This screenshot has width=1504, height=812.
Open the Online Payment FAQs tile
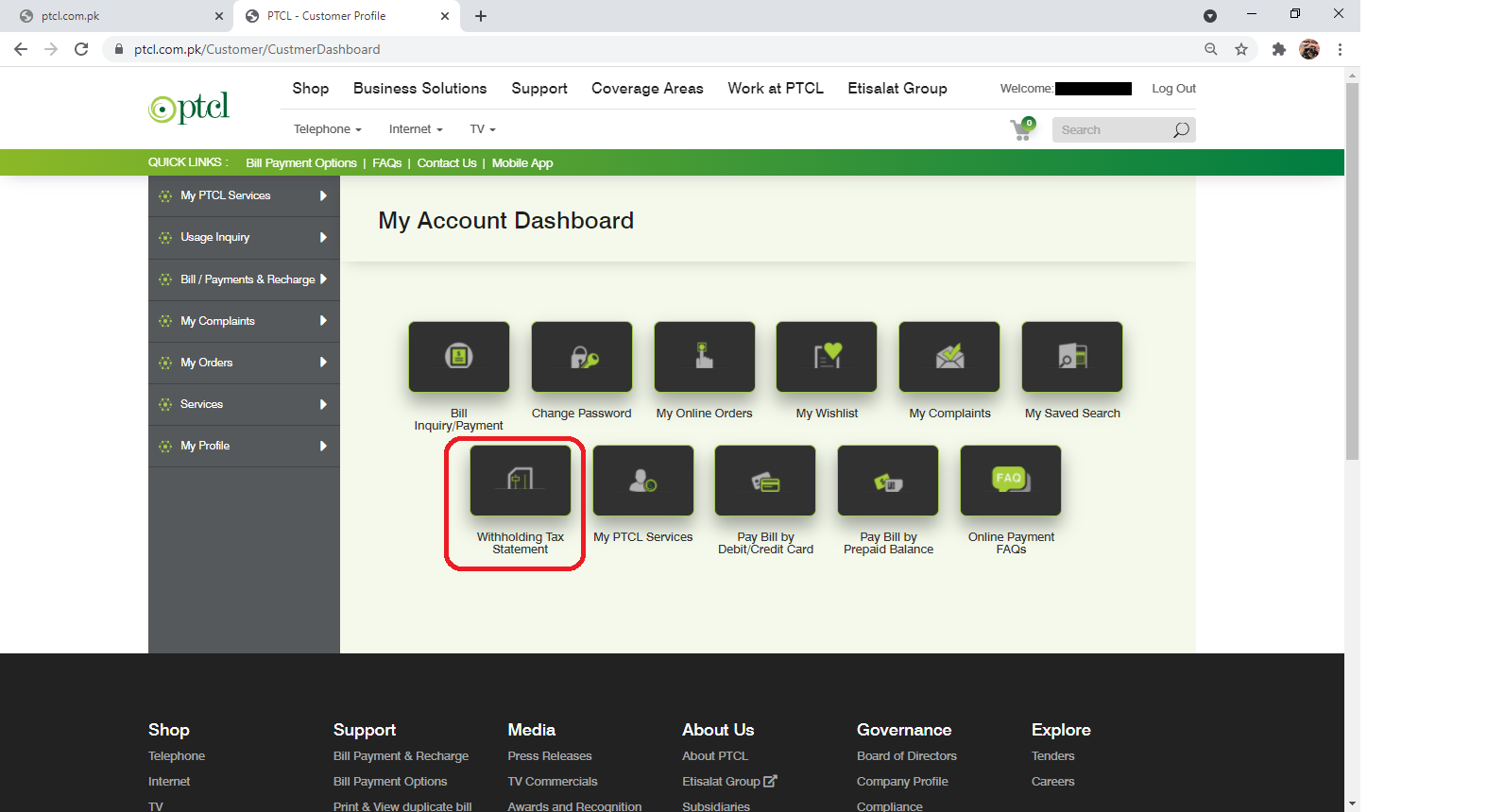pyautogui.click(x=1011, y=481)
